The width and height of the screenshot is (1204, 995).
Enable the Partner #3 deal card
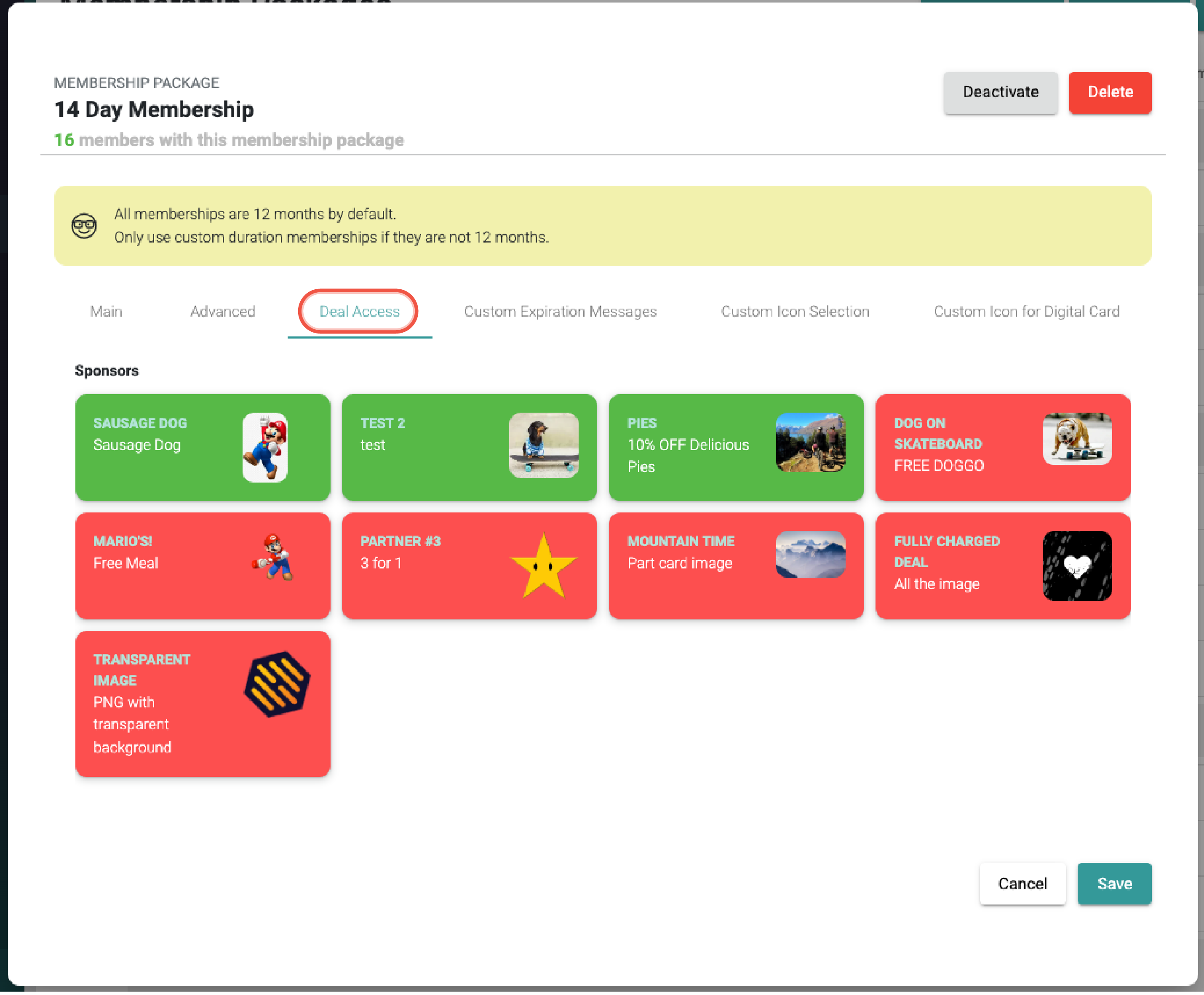(469, 566)
